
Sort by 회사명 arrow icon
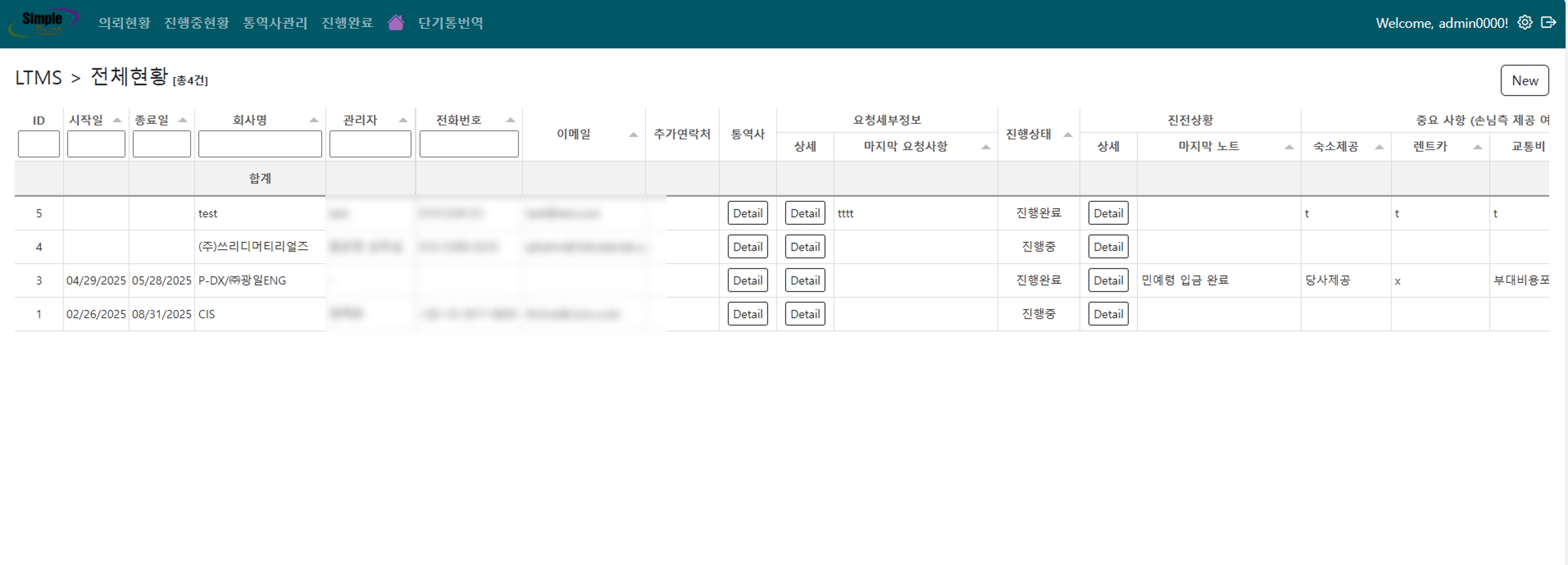pos(314,120)
